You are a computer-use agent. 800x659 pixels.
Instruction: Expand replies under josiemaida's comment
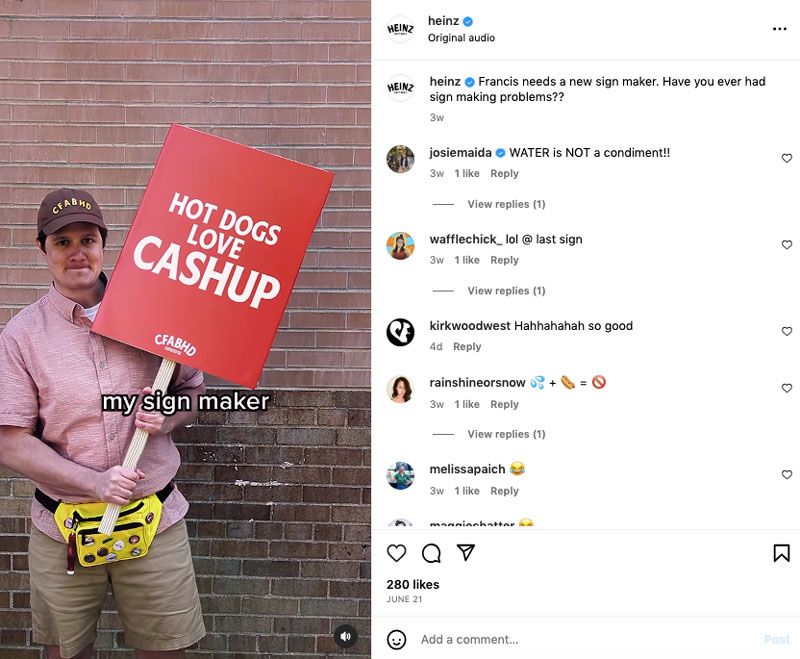click(x=506, y=204)
